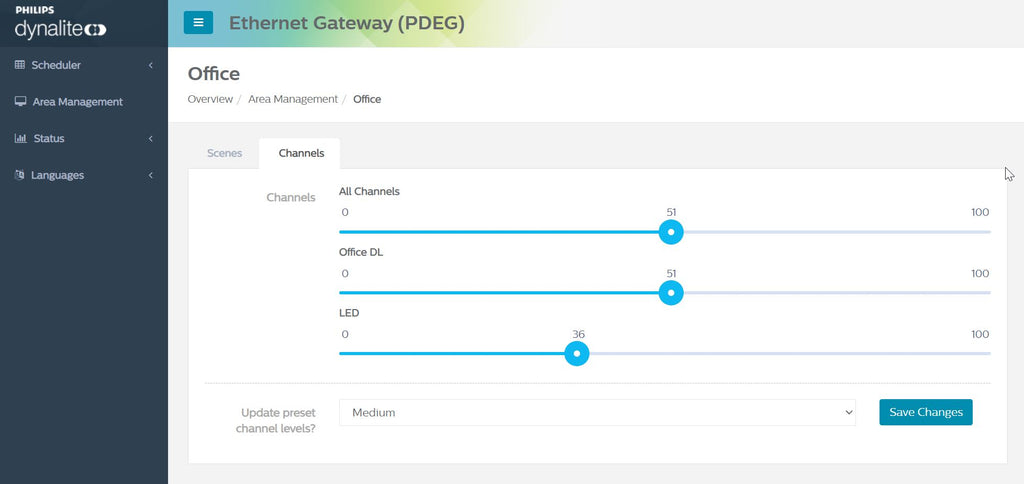This screenshot has width=1024, height=484.
Task: Expand the Status menu chevron
Action: 151,138
